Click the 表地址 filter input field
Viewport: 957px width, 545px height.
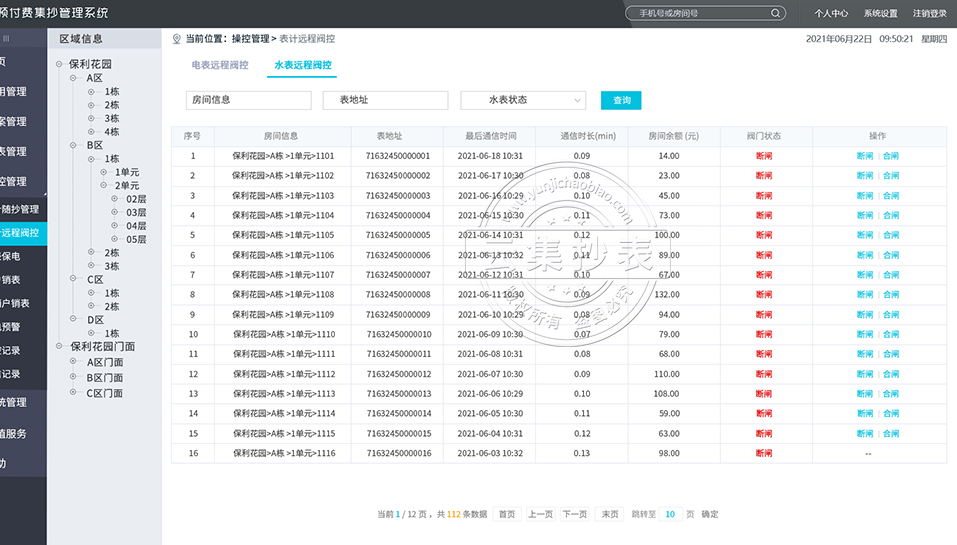(385, 100)
